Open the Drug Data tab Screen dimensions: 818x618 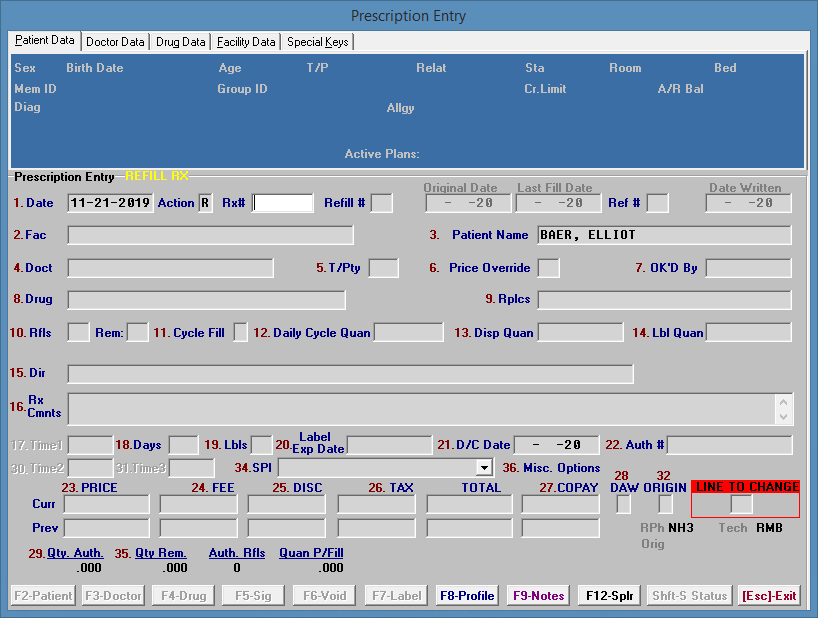pos(181,42)
